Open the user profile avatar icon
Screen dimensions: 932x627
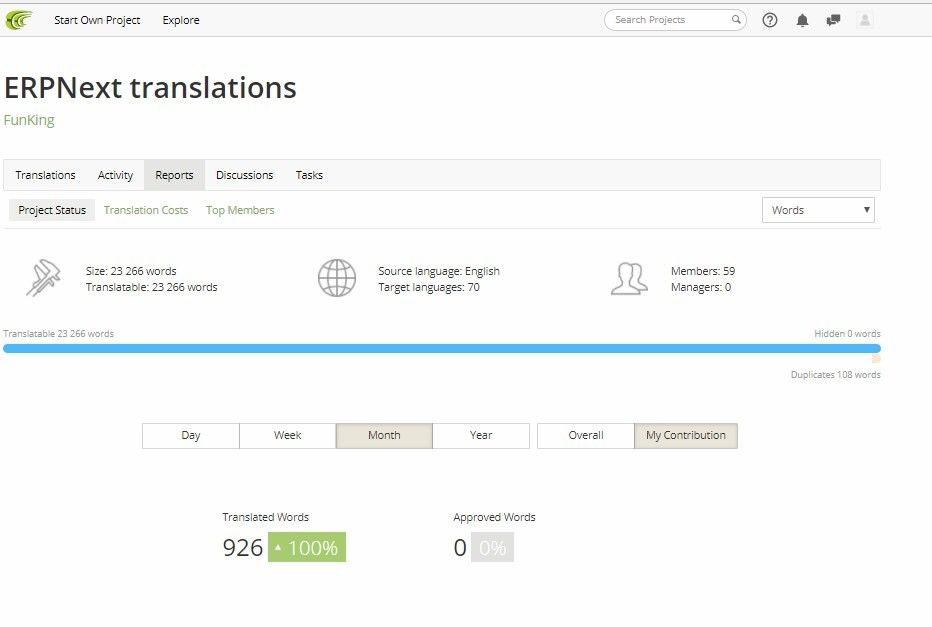pyautogui.click(x=865, y=20)
